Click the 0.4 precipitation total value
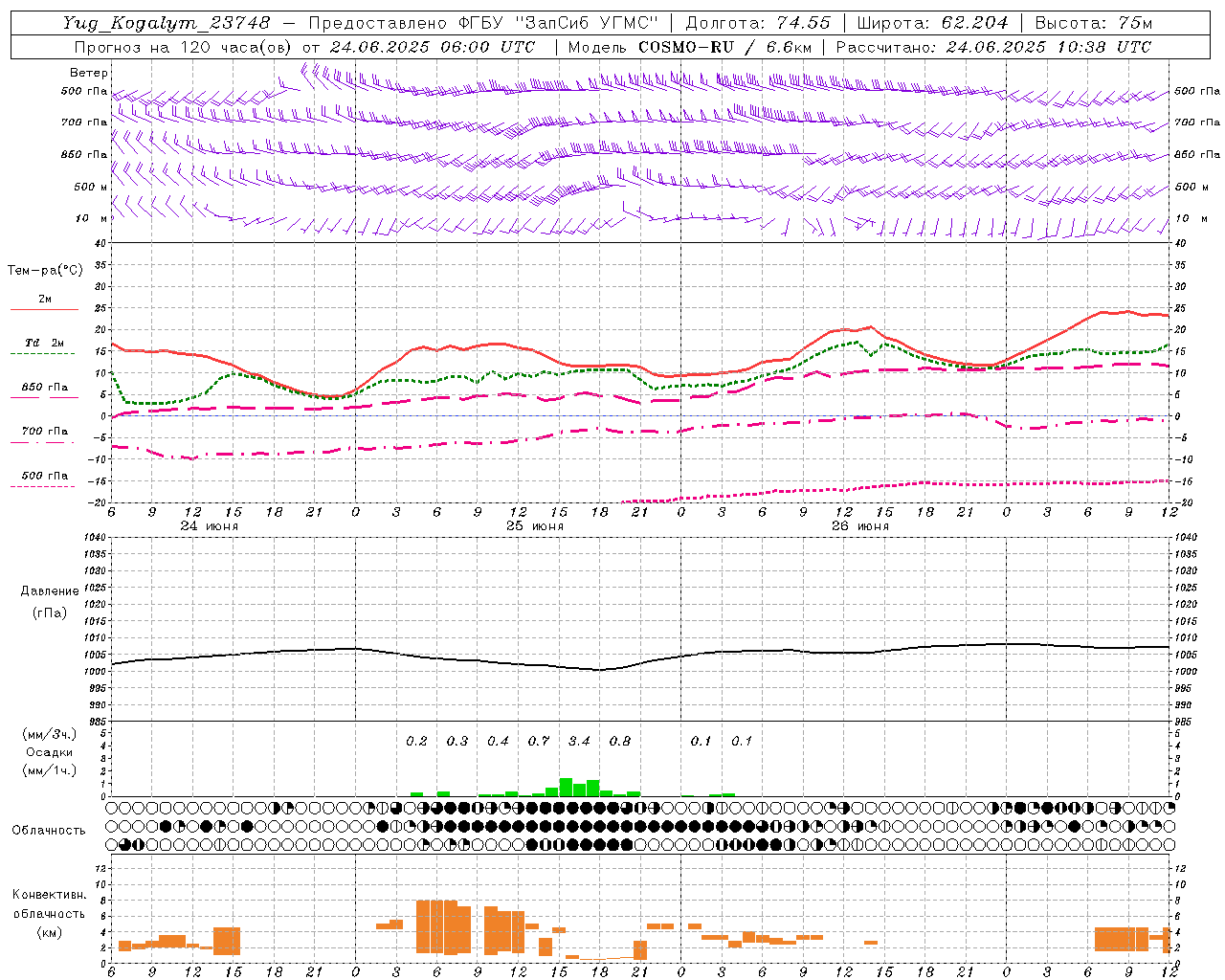Screen dimensions: 1225x980 click(498, 741)
